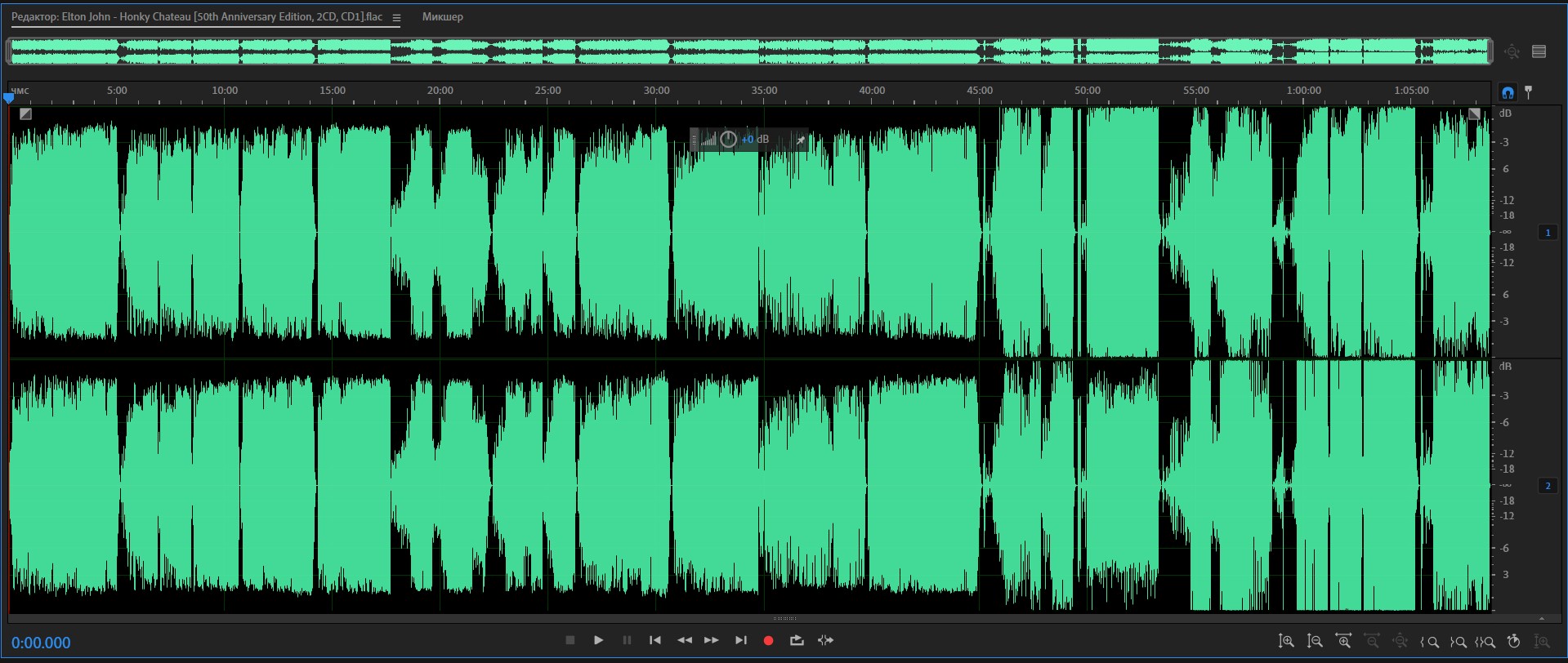Toggle left channel 1 enable button
Screen dimensions: 1568x663
coord(1548,233)
